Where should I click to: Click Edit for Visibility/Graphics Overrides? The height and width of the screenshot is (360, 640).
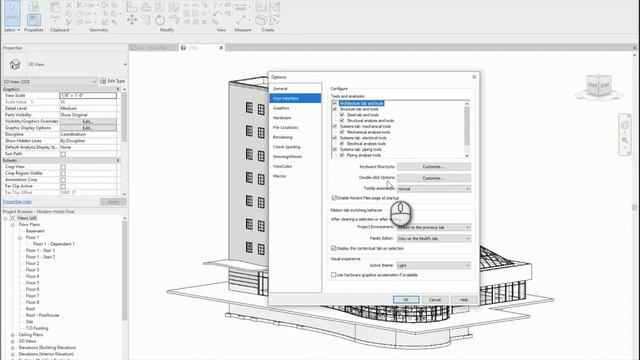(88, 122)
